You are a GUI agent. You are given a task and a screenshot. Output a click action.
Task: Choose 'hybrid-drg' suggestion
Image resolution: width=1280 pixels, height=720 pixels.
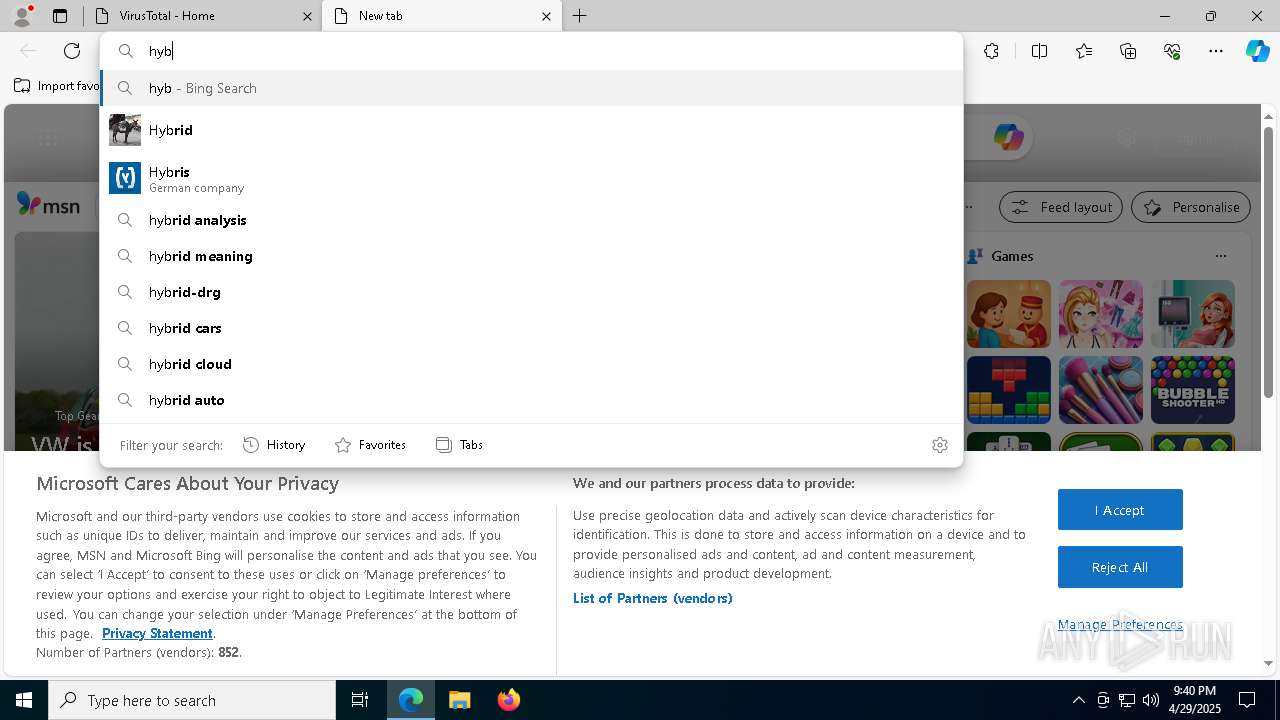(532, 292)
